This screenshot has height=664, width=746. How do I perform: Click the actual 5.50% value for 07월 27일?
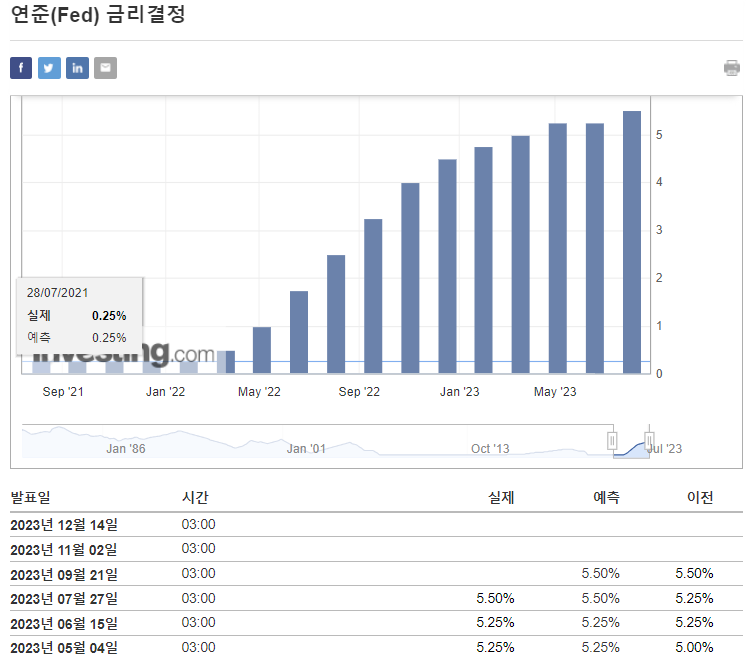pos(495,598)
